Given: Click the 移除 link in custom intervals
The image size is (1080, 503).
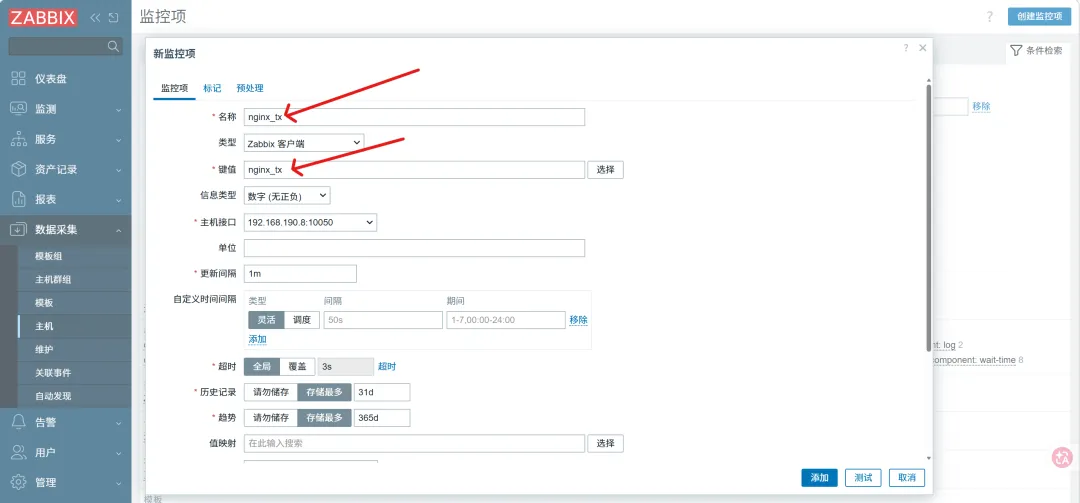Looking at the screenshot, I should (579, 320).
